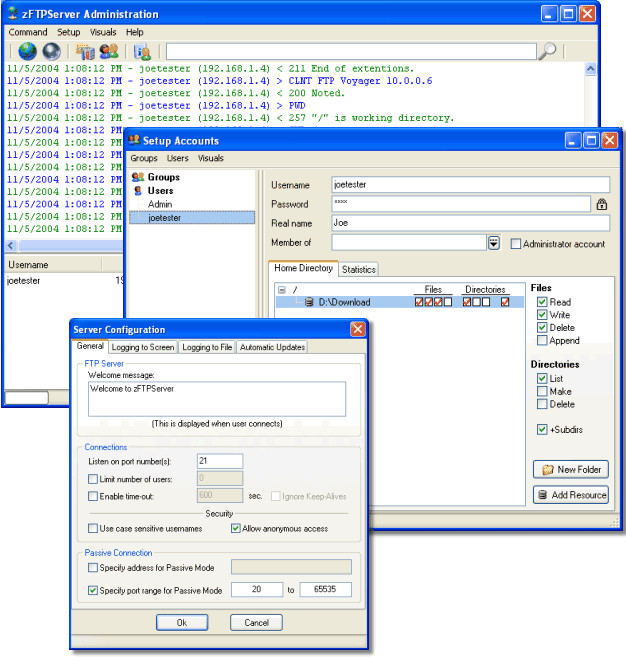Click the log scrollbar up arrow
626x657 pixels.
590,69
